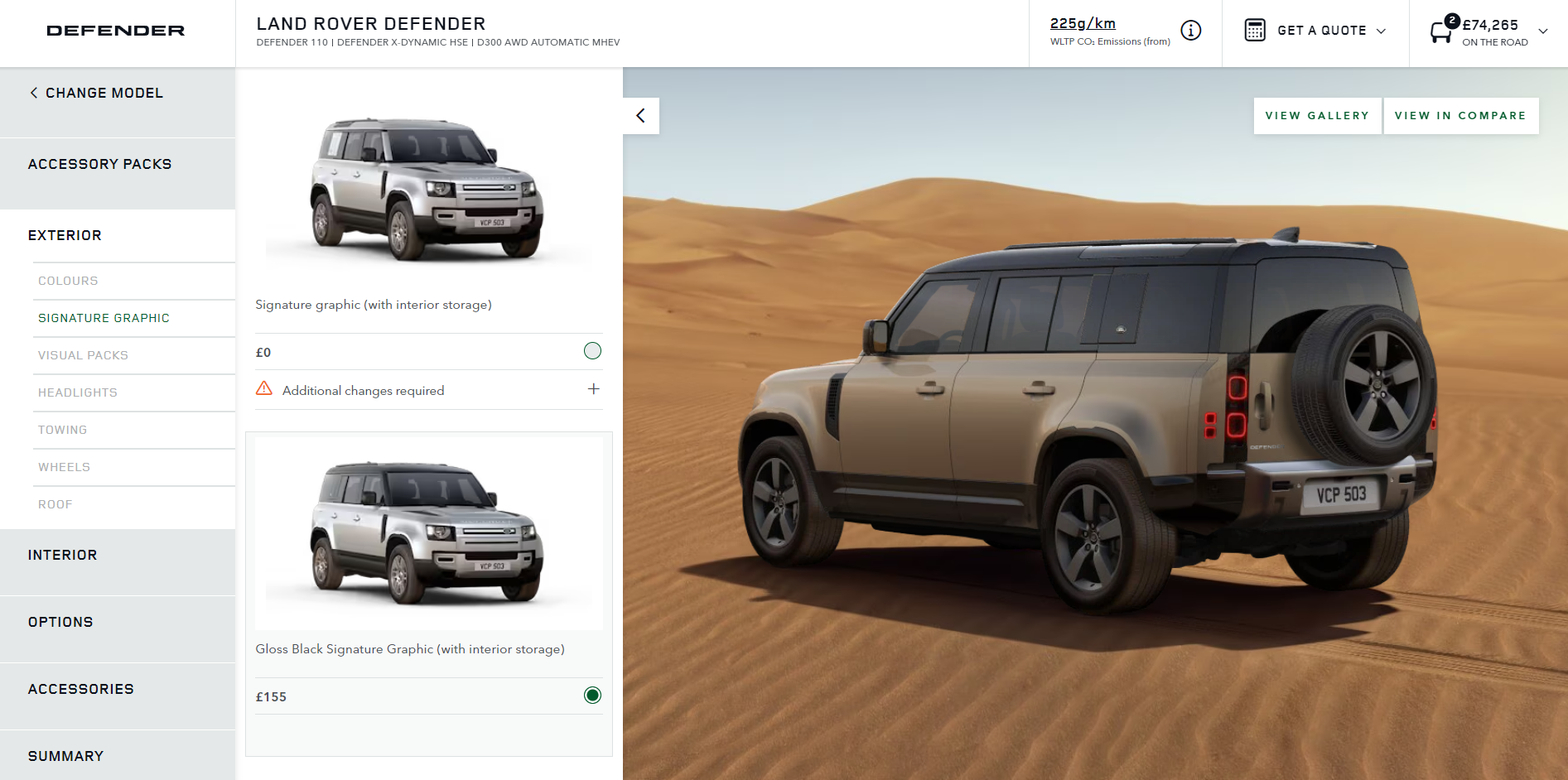Click the Change Model back chevron
This screenshot has width=1568, height=780.
[x=34, y=93]
